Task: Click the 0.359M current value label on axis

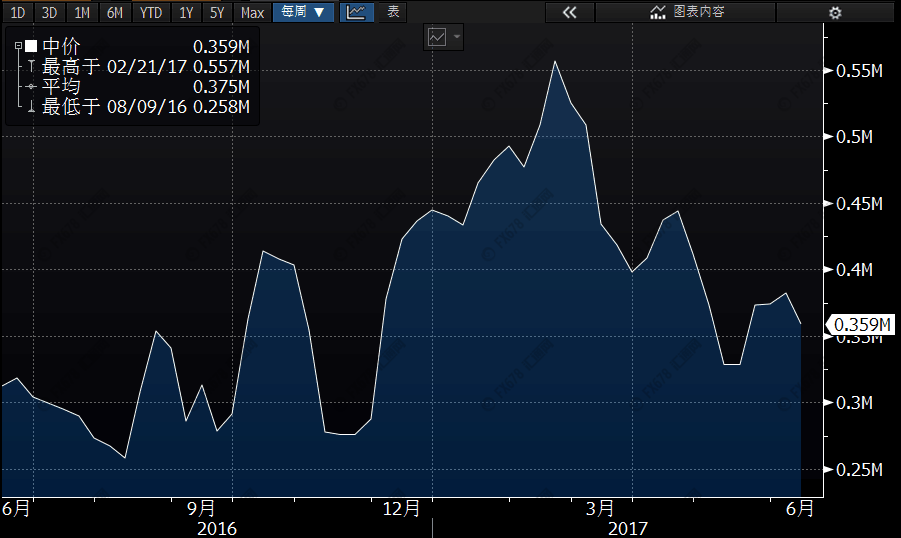Action: pos(861,324)
